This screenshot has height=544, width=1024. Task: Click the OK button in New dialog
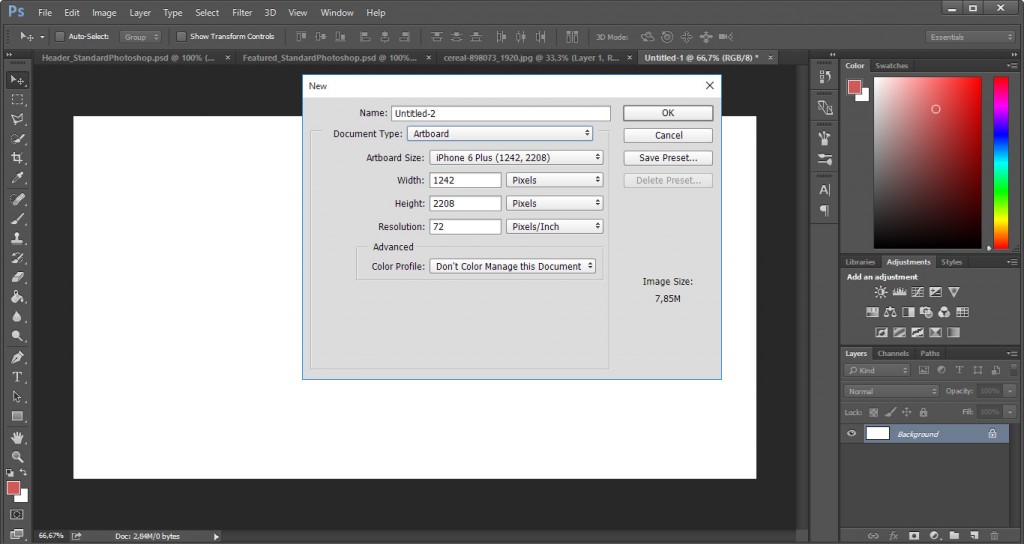tap(668, 113)
